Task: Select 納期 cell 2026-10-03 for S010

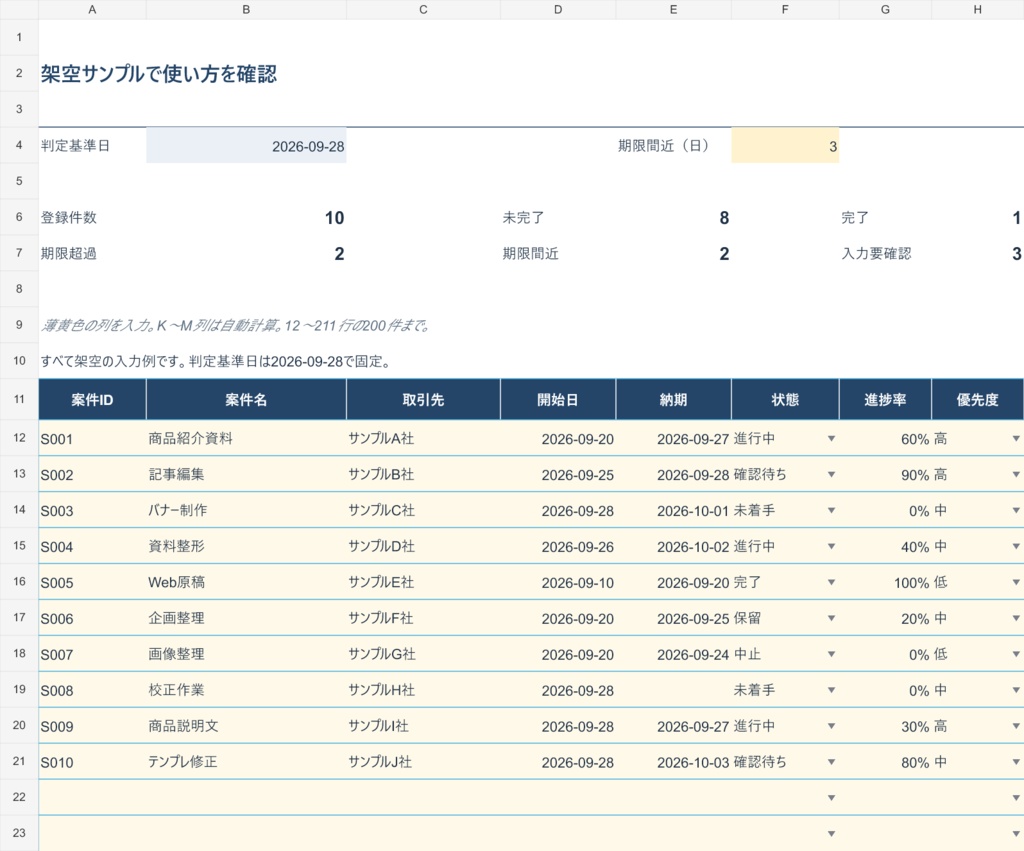Action: (x=673, y=762)
